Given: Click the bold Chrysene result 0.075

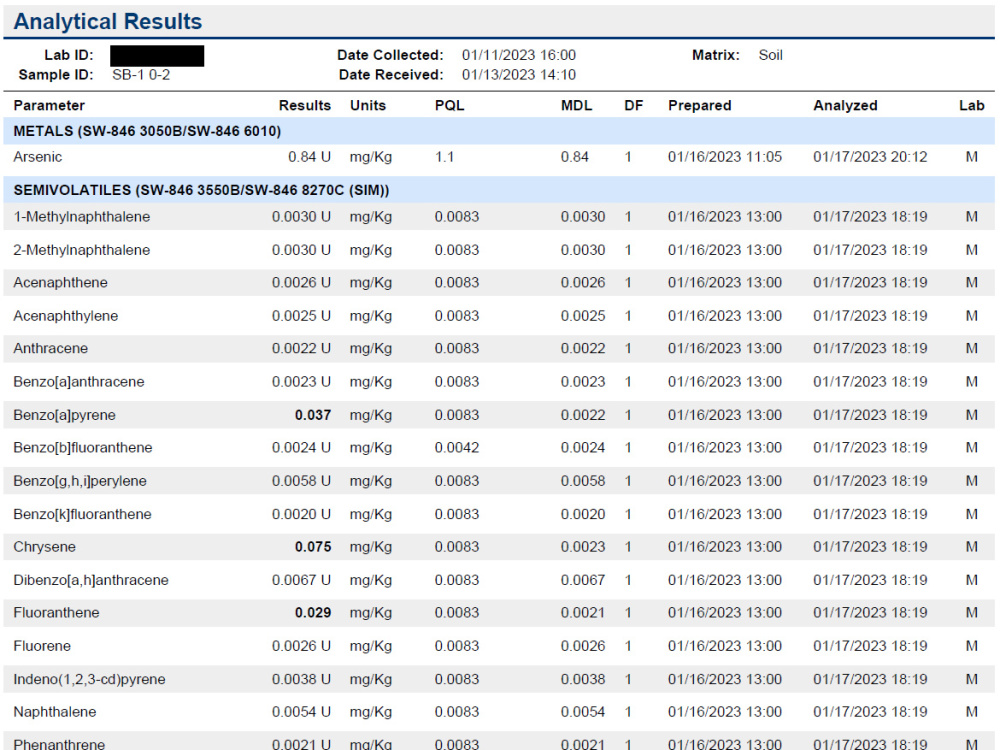Looking at the screenshot, I should pos(313,547).
